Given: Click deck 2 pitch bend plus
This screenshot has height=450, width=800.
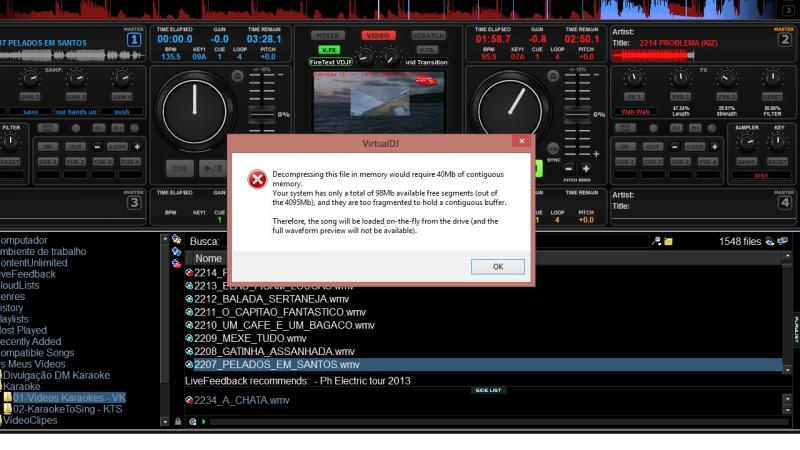Looking at the screenshot, I should click(586, 168).
